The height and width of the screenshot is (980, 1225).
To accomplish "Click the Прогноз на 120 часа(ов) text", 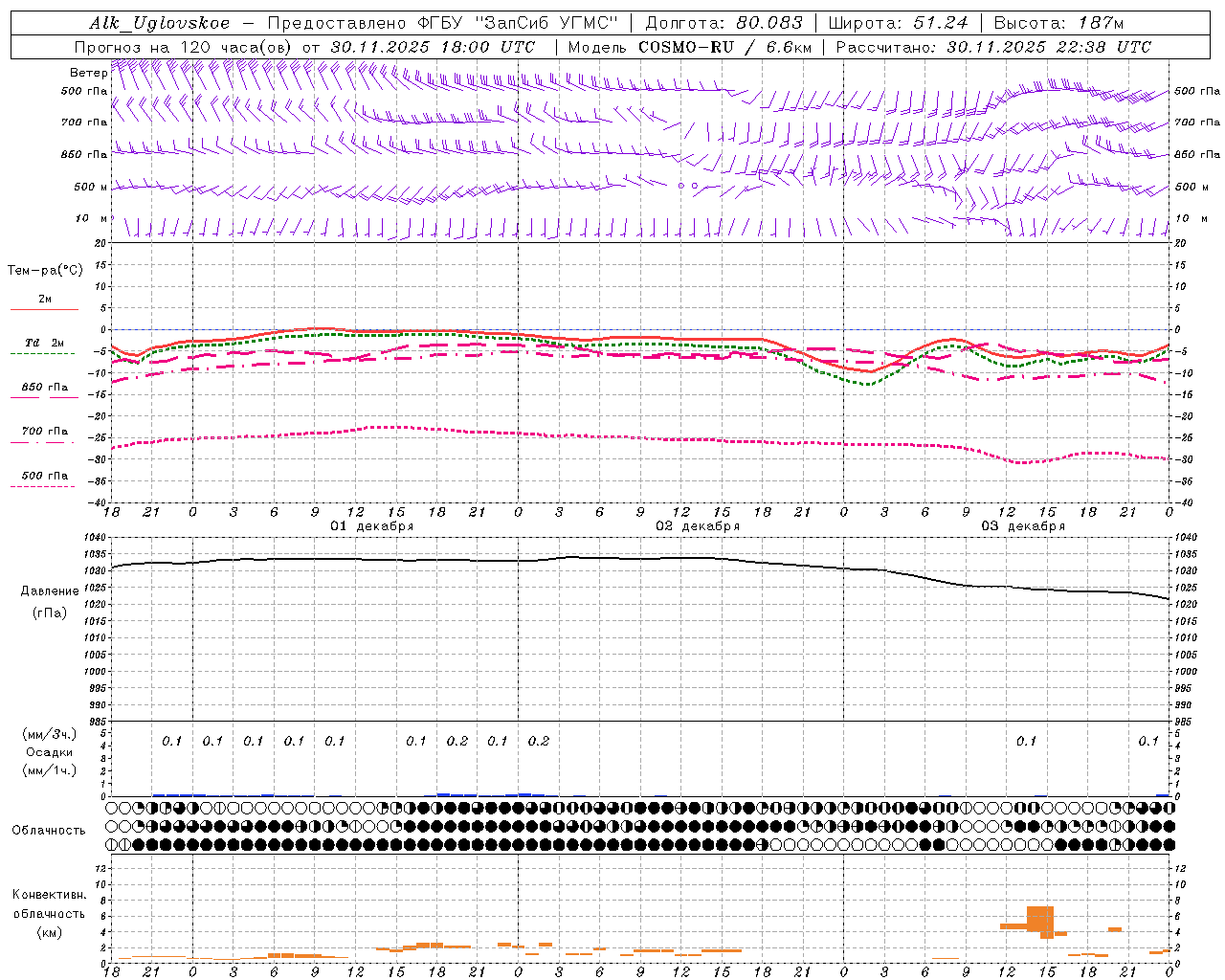I will pyautogui.click(x=184, y=47).
